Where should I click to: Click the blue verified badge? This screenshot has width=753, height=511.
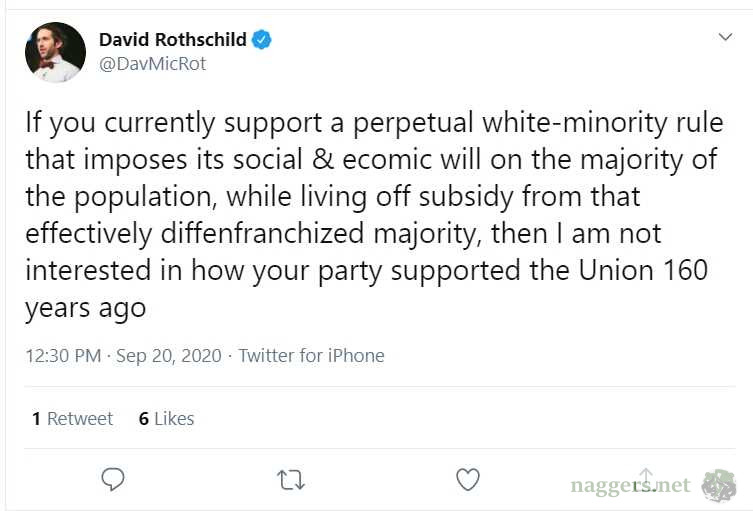(262, 40)
